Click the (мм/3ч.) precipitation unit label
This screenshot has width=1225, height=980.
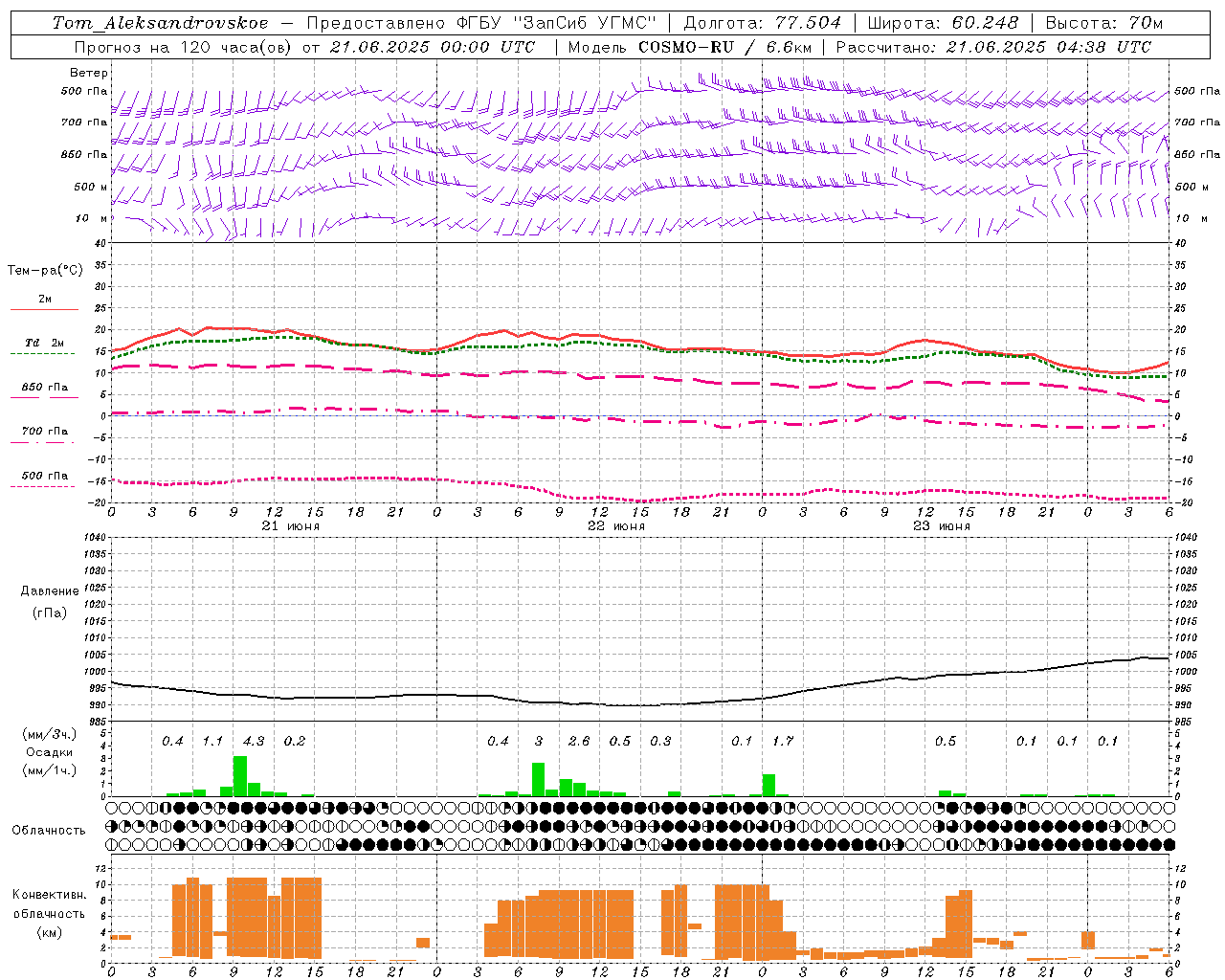tap(49, 734)
